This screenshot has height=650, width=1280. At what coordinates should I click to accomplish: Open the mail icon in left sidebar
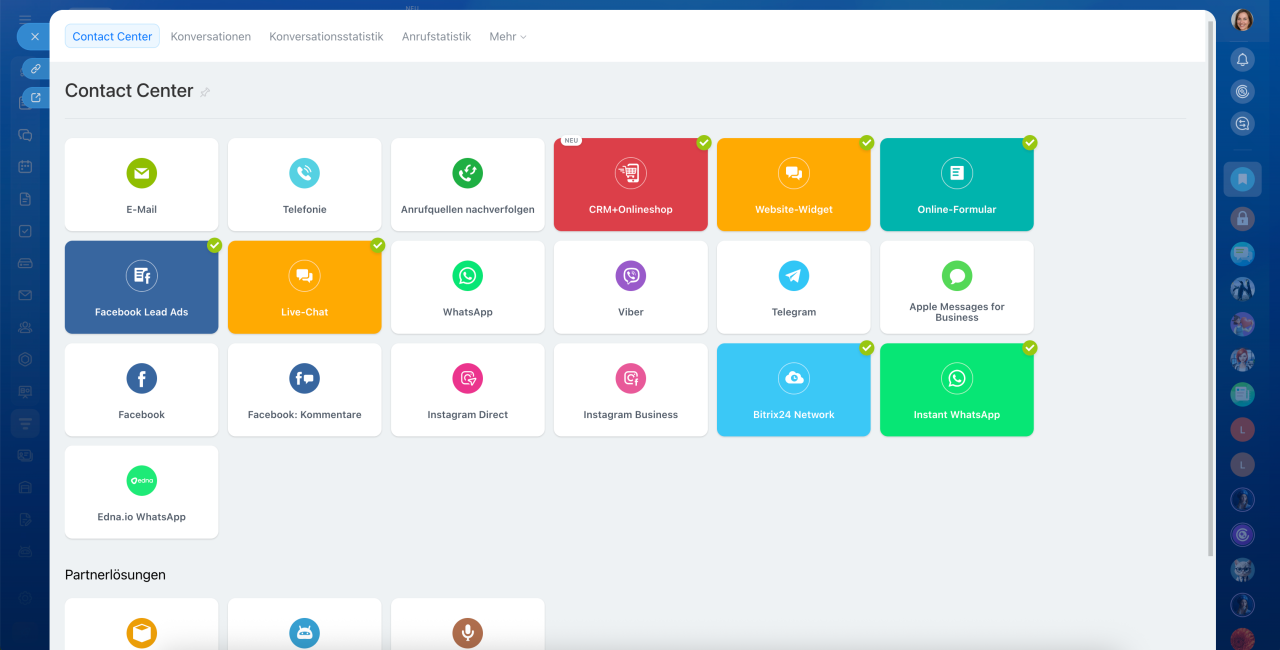(25, 295)
